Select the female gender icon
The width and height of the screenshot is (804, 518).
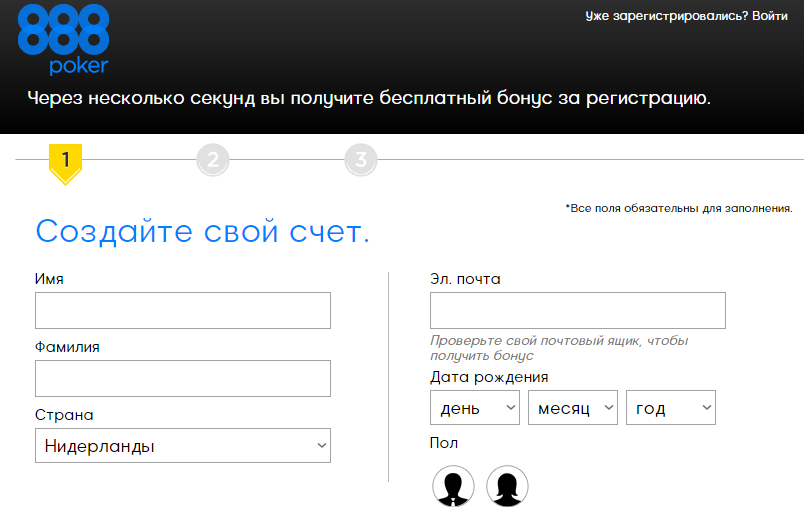[x=507, y=486]
